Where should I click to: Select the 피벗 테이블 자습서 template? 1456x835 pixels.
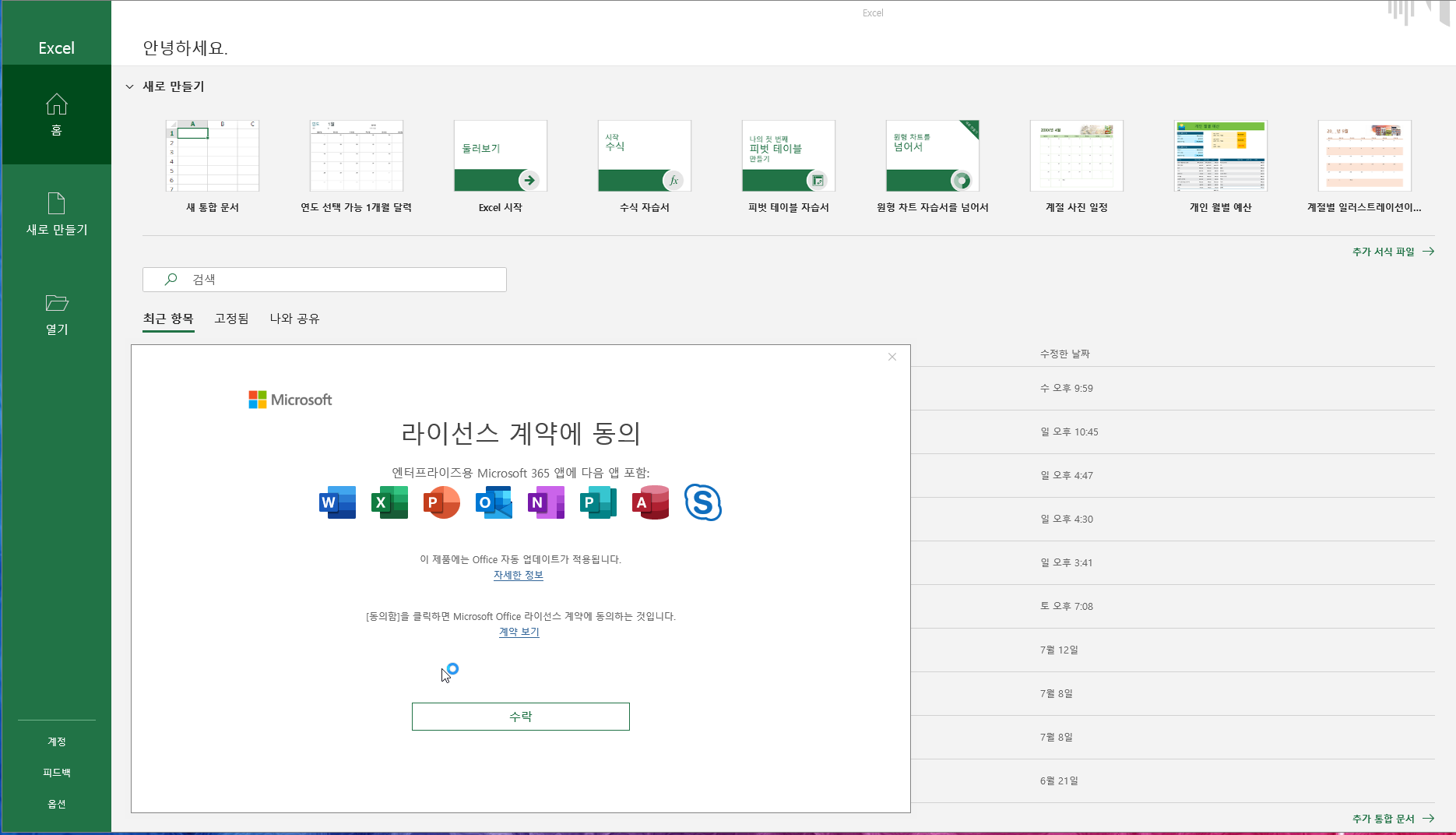[789, 167]
